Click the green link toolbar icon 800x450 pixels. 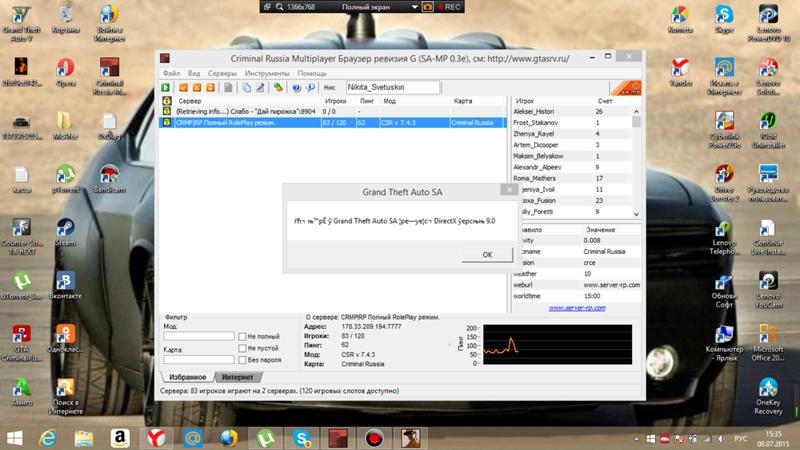click(x=278, y=88)
